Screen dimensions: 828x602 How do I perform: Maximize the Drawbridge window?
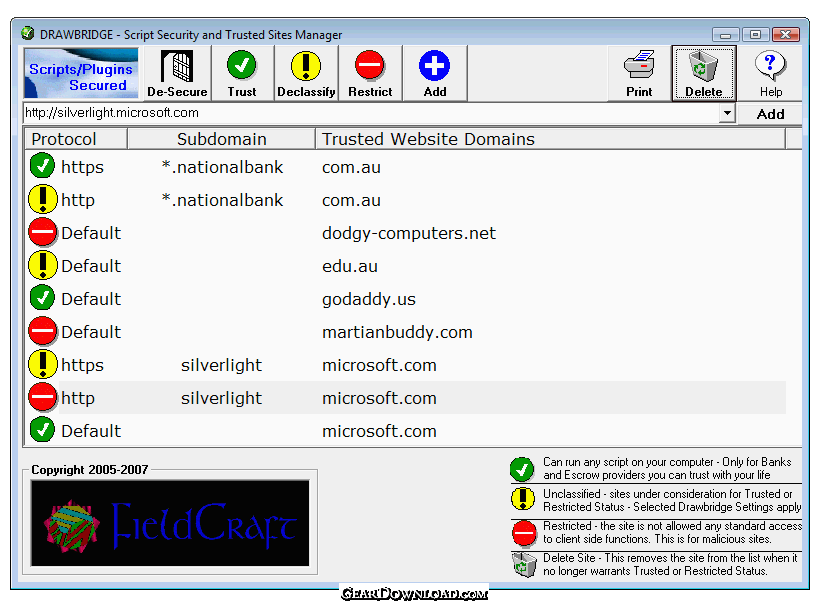point(756,35)
